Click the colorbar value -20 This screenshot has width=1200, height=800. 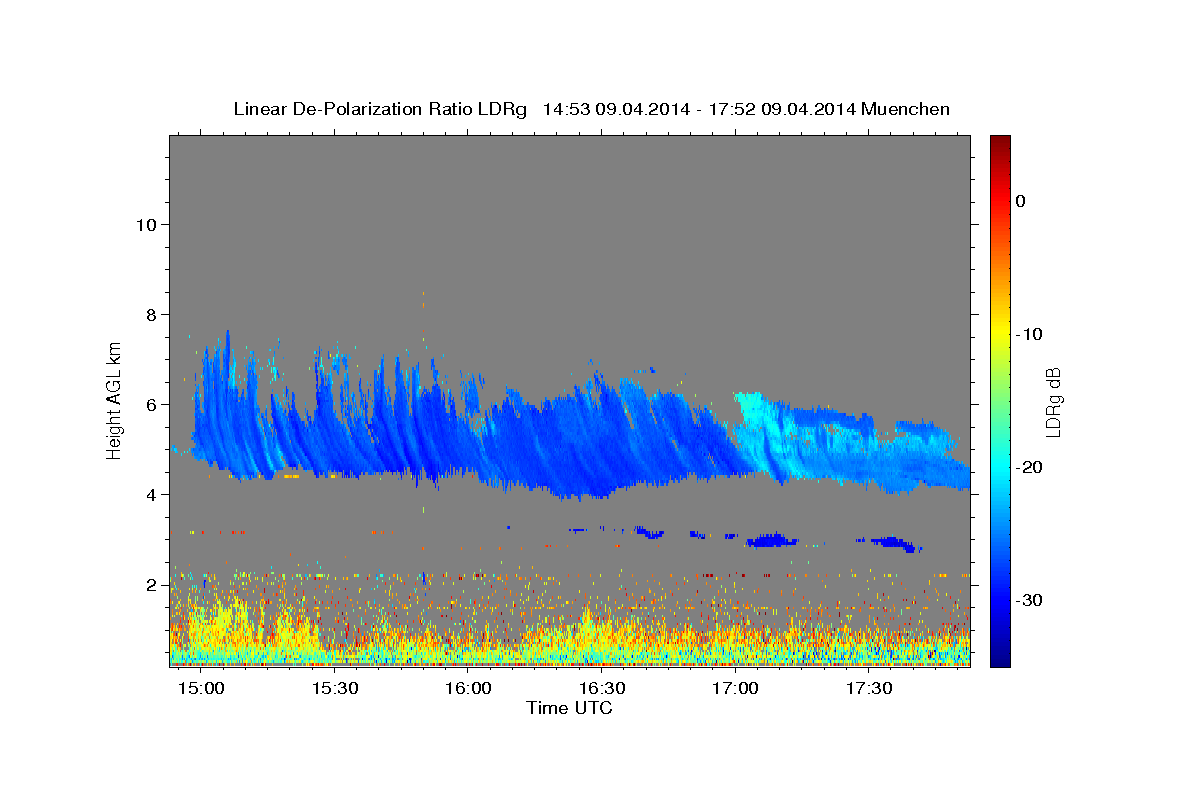coord(1029,467)
